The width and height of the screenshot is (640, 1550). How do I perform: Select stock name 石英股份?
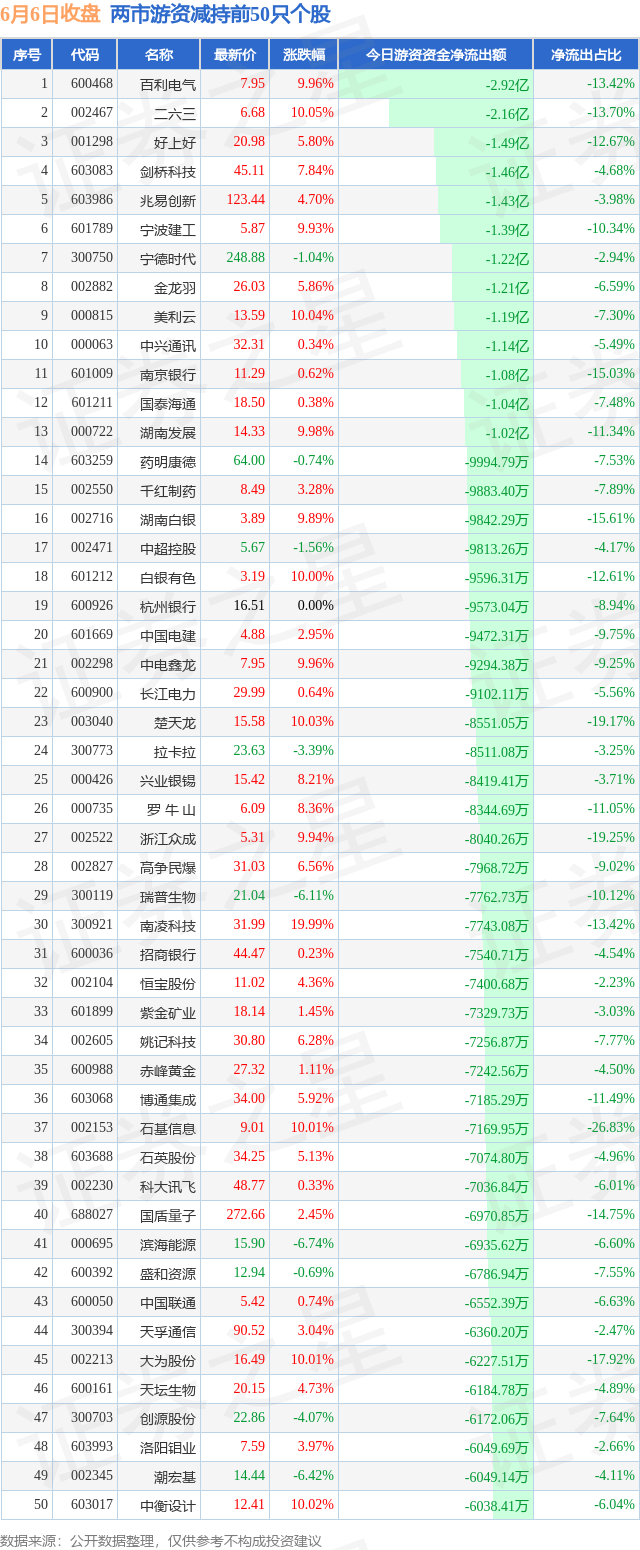click(x=168, y=1157)
